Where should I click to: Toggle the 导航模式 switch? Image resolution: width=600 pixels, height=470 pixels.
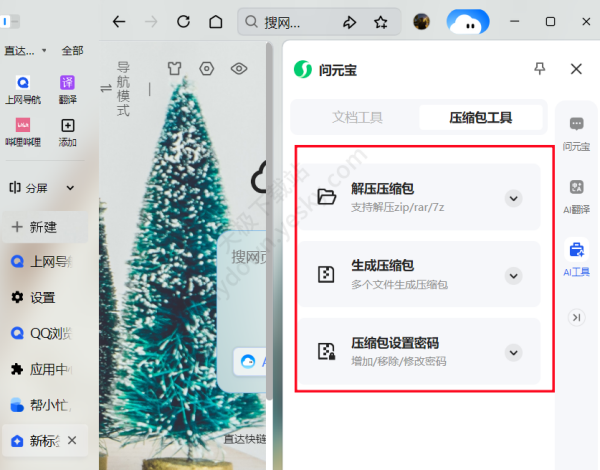(107, 88)
